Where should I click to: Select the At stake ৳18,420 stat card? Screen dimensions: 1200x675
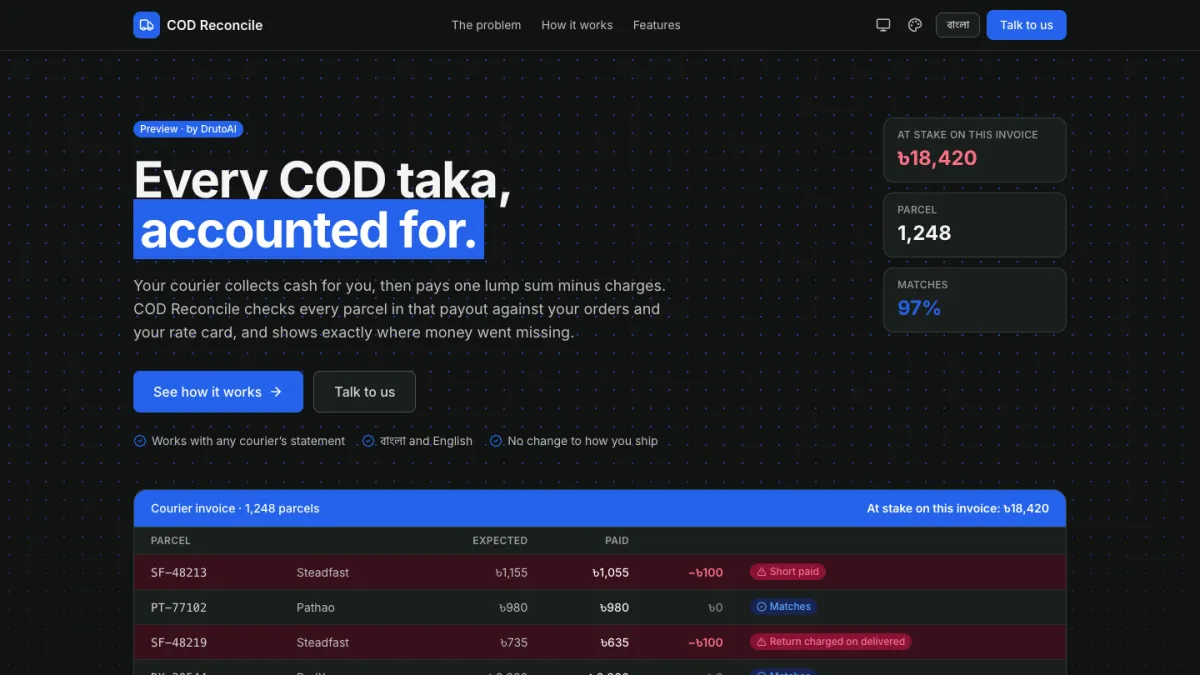click(974, 150)
